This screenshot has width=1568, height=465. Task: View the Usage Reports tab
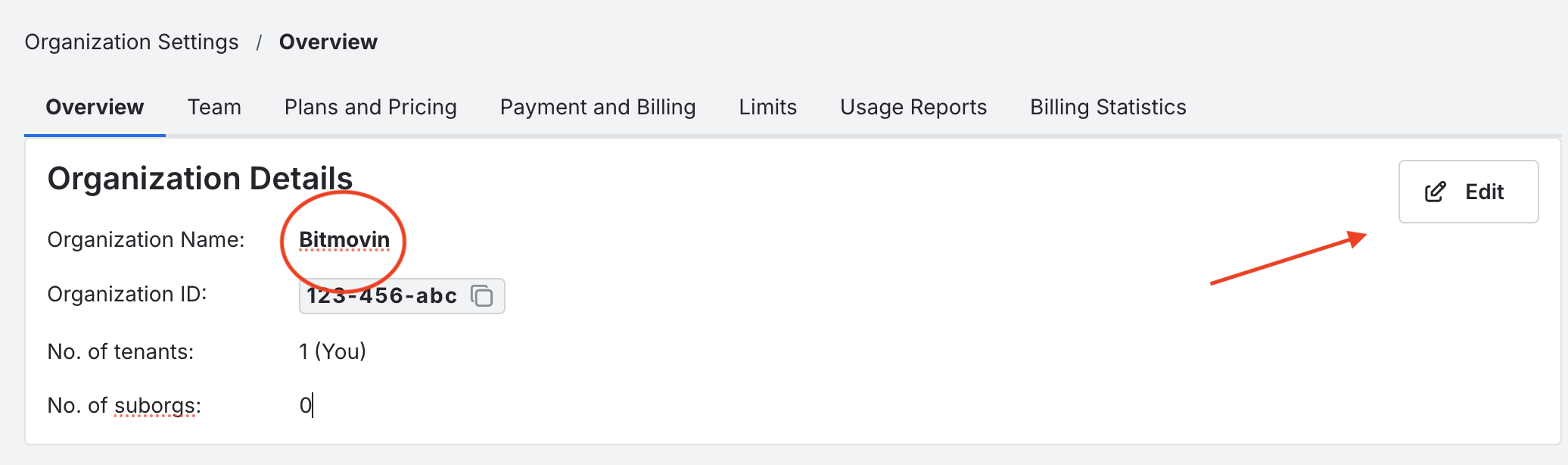click(913, 107)
